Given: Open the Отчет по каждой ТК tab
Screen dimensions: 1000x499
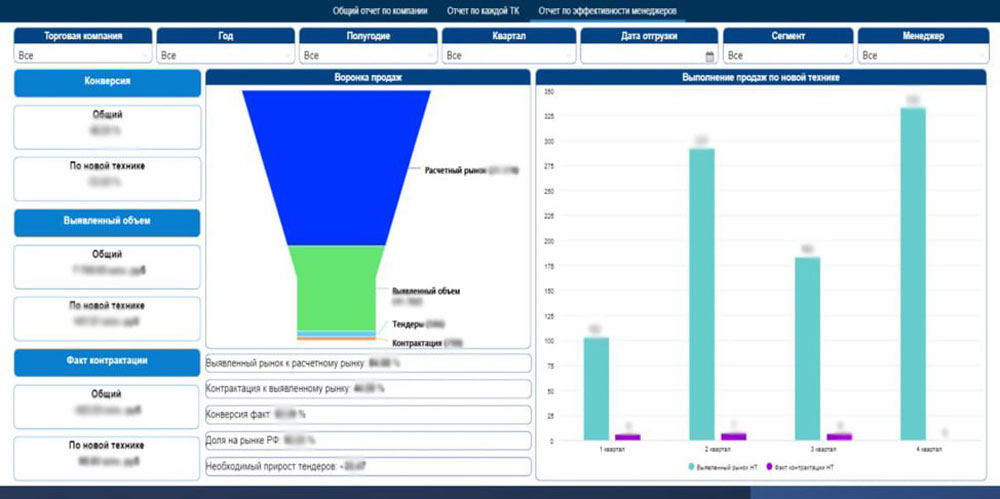Looking at the screenshot, I should (x=484, y=11).
